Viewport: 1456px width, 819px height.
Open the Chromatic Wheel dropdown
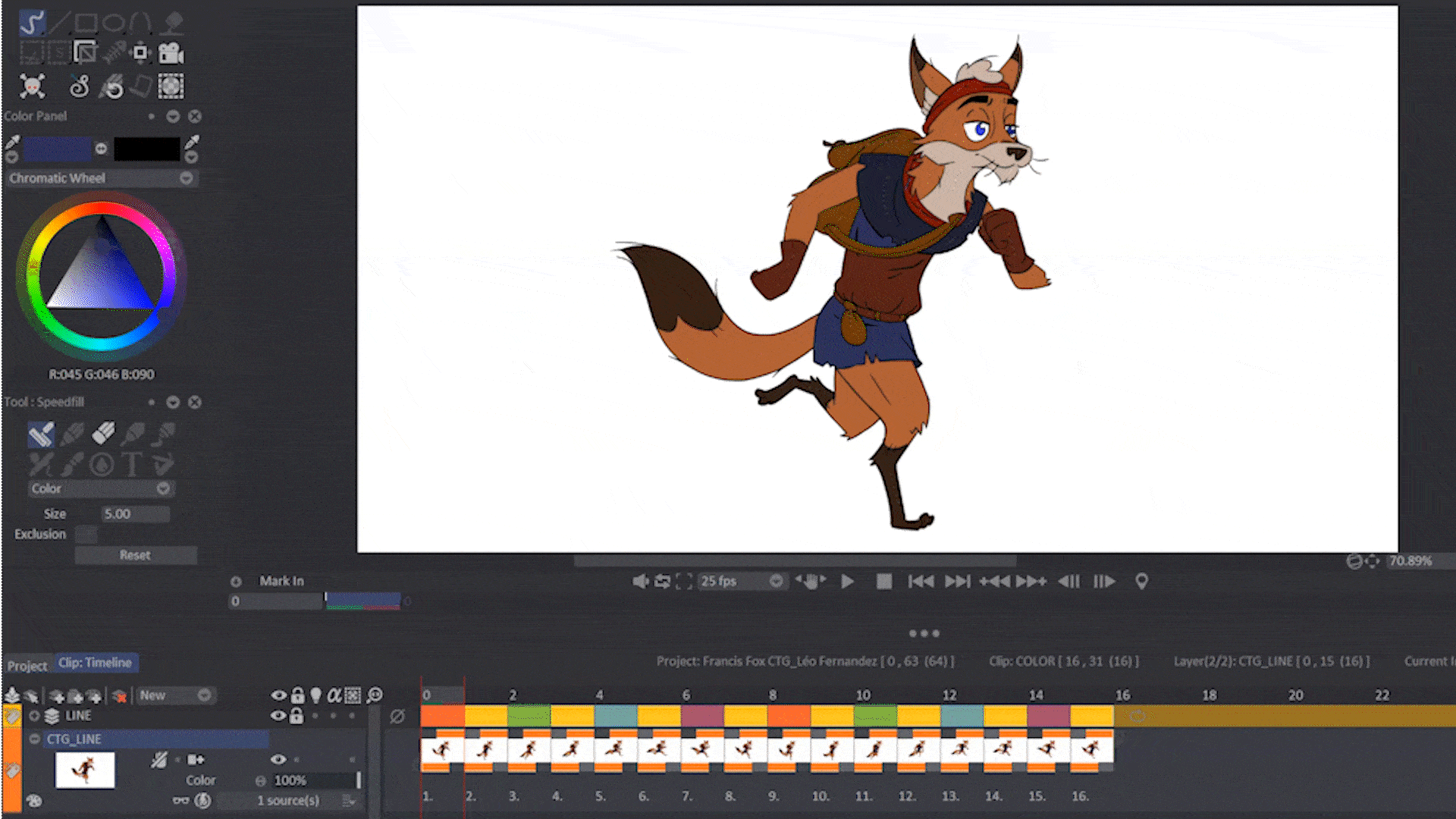coord(186,178)
